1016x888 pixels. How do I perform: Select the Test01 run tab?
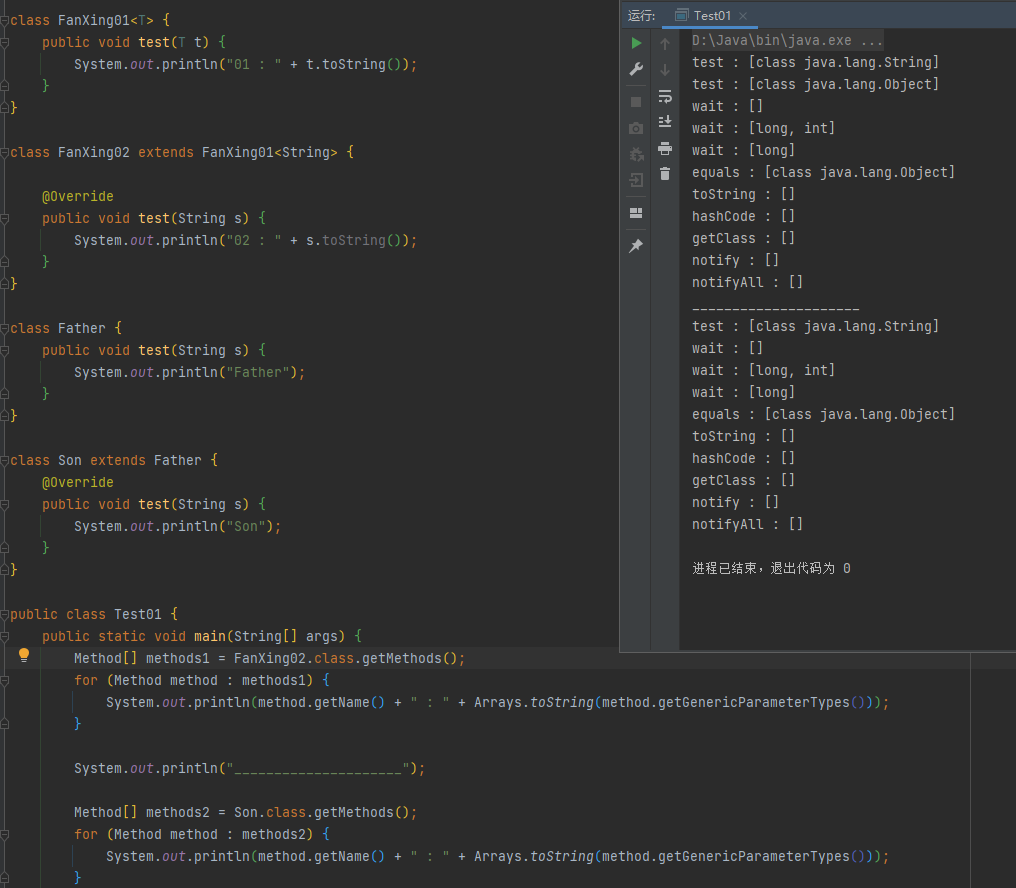click(711, 16)
